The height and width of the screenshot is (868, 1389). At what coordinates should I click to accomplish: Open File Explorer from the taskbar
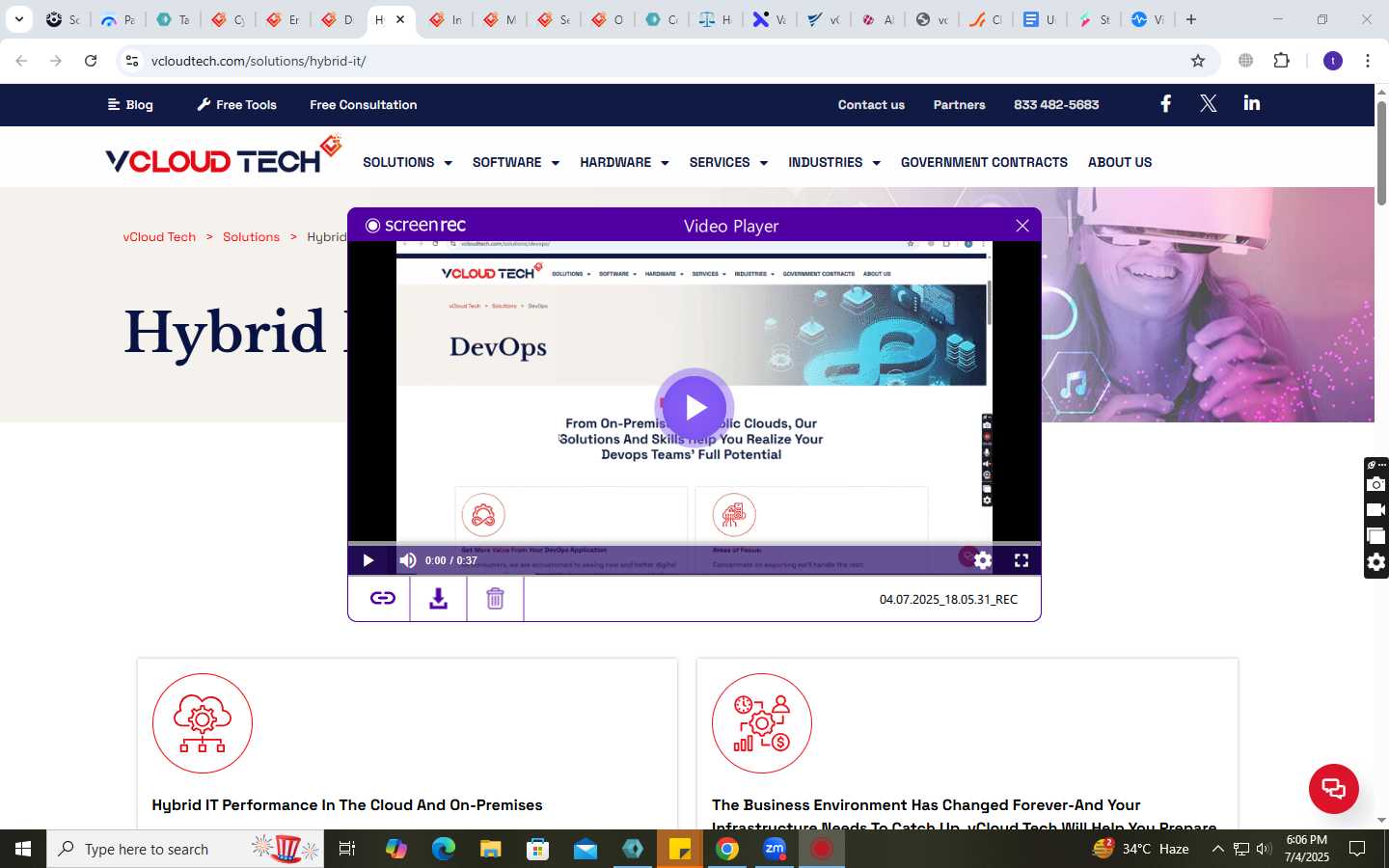[490, 849]
